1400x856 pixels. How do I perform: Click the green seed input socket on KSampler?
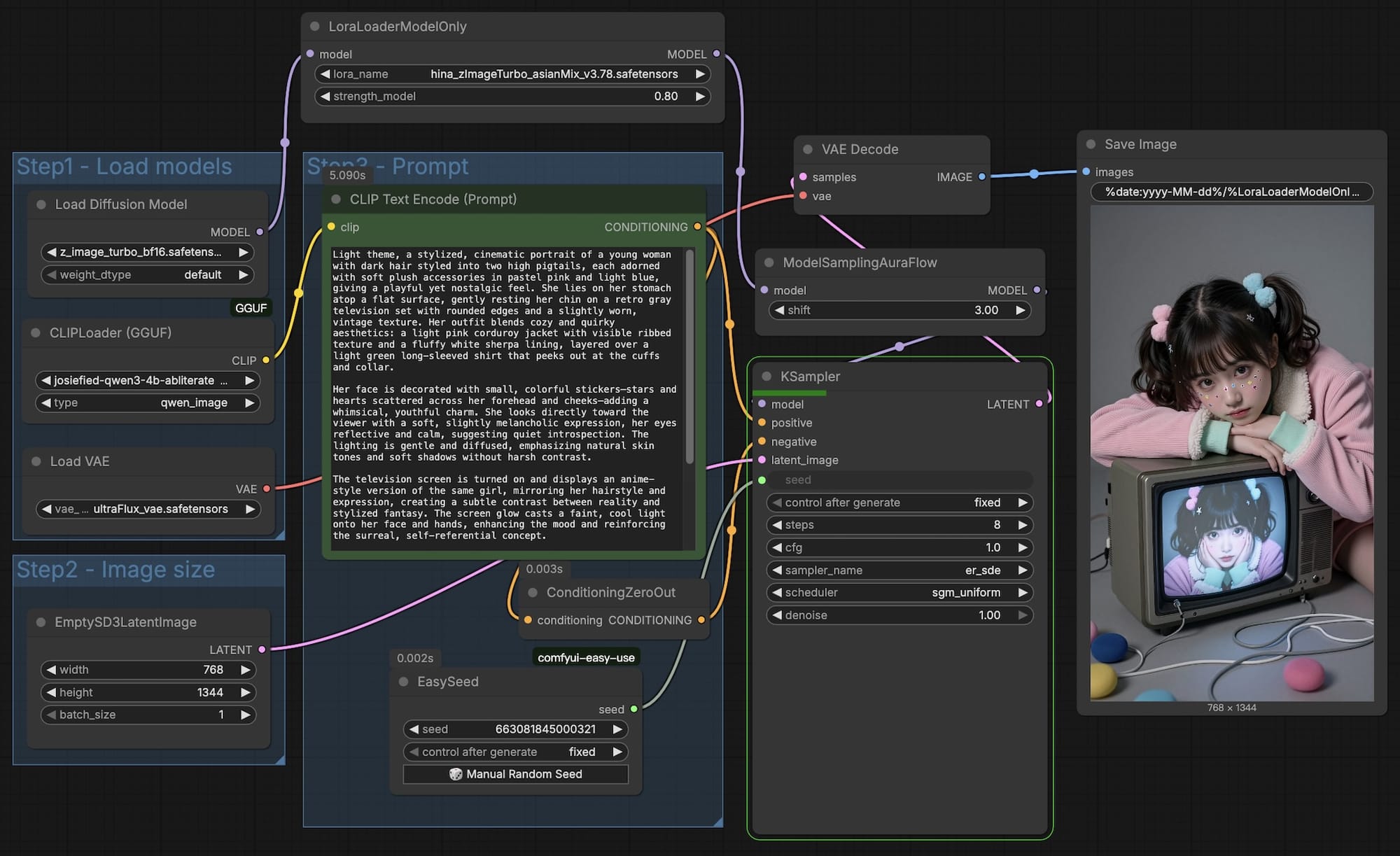coord(762,480)
